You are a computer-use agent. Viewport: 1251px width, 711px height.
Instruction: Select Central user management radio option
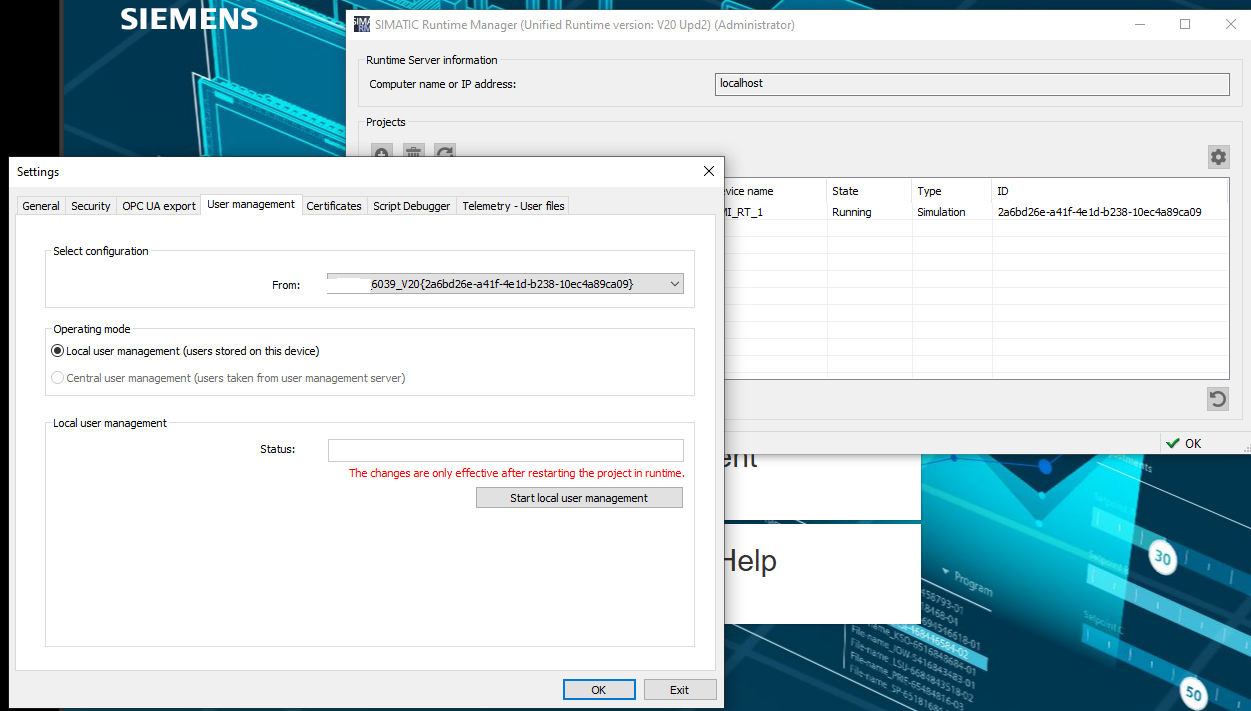[x=58, y=378]
